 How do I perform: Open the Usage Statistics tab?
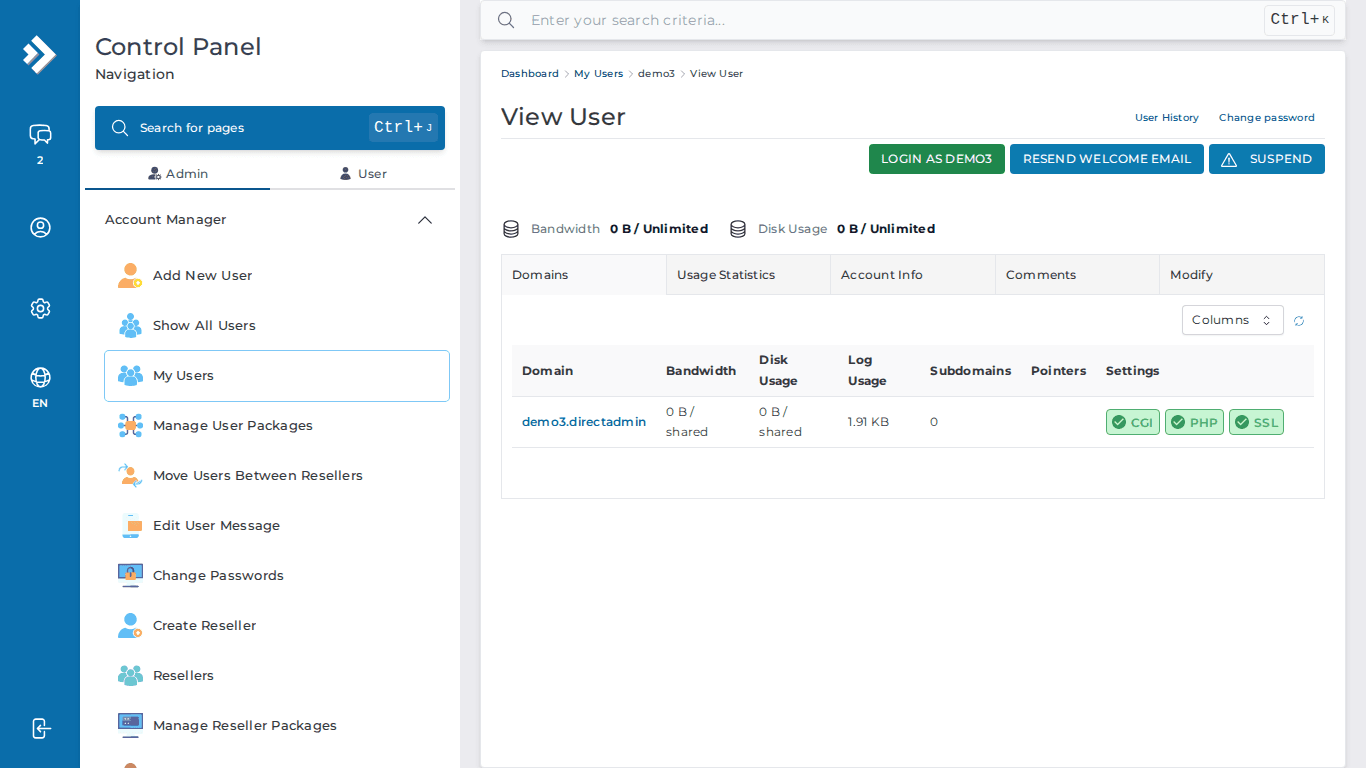725,274
